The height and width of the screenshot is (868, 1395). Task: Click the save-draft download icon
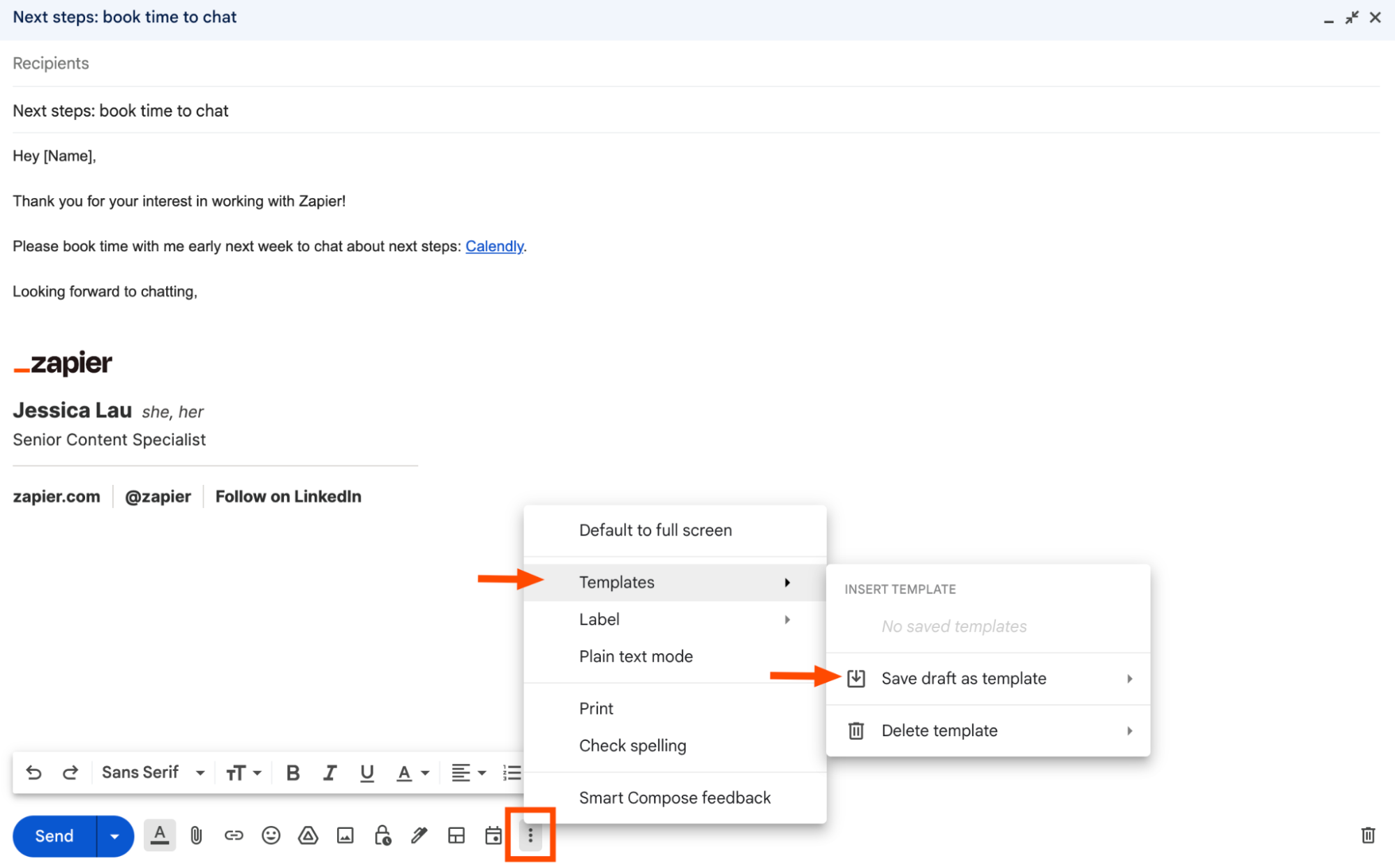pyautogui.click(x=856, y=678)
